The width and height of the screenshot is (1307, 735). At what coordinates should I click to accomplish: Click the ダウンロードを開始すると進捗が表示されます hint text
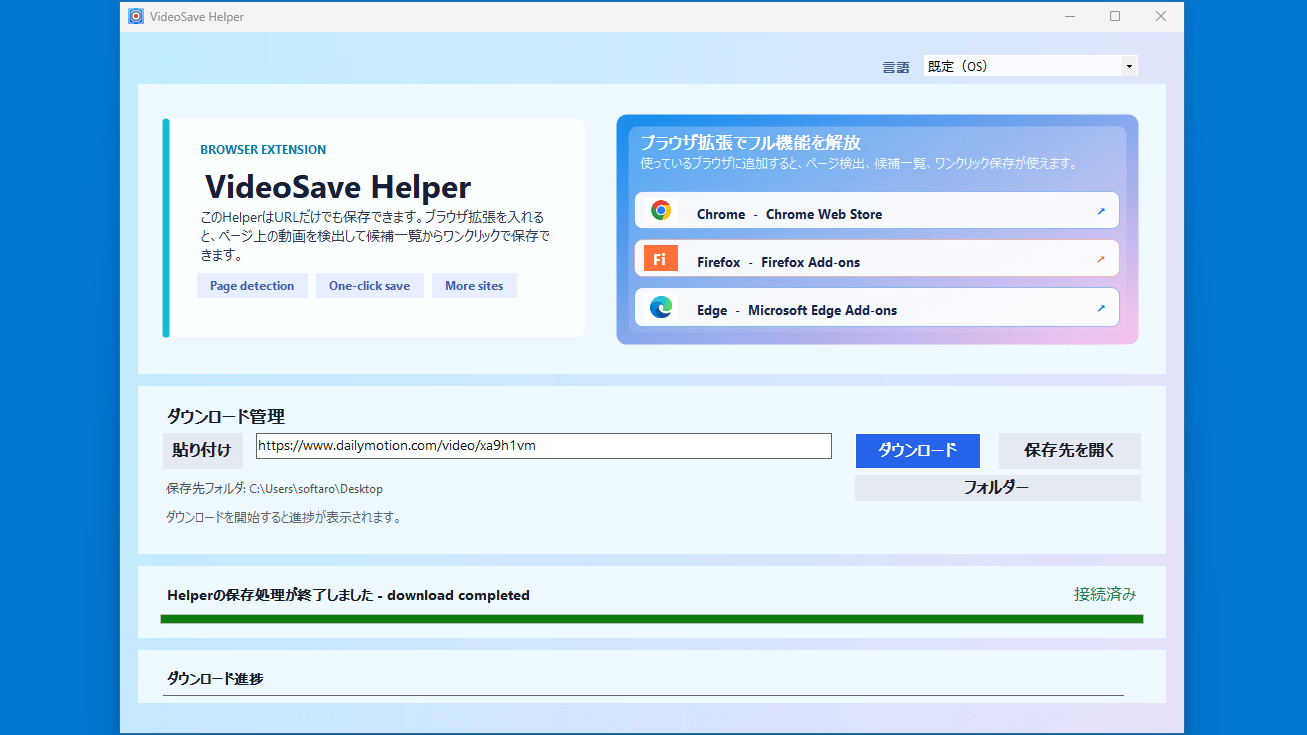pyautogui.click(x=283, y=518)
